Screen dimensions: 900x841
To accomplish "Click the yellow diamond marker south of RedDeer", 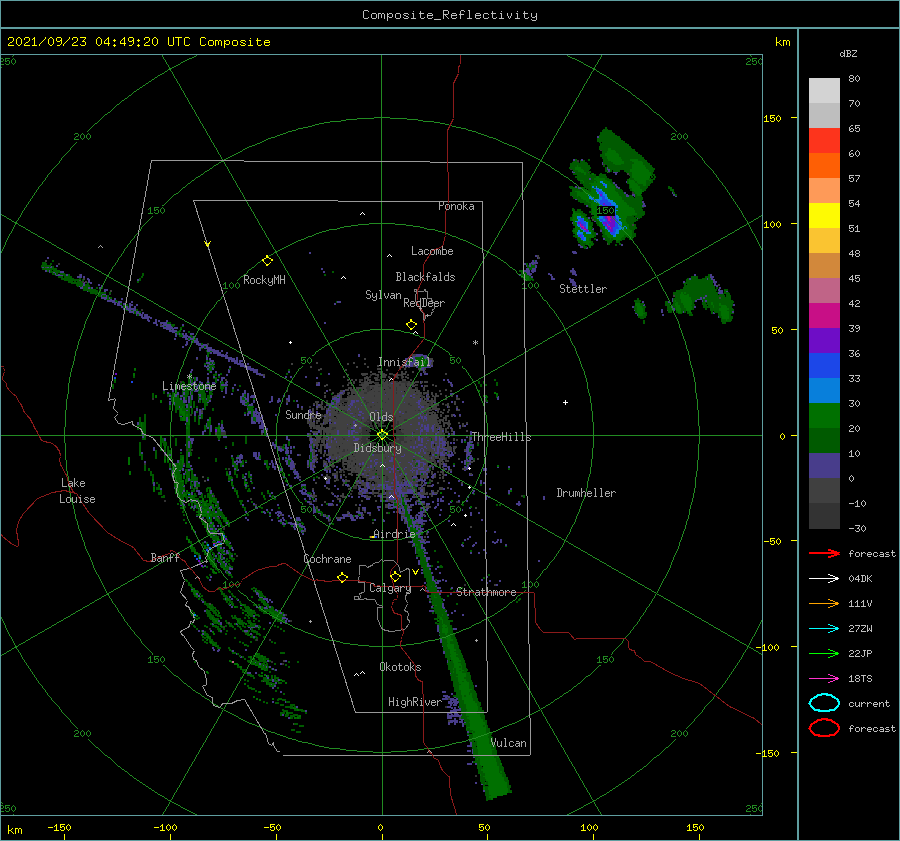I will click(412, 325).
